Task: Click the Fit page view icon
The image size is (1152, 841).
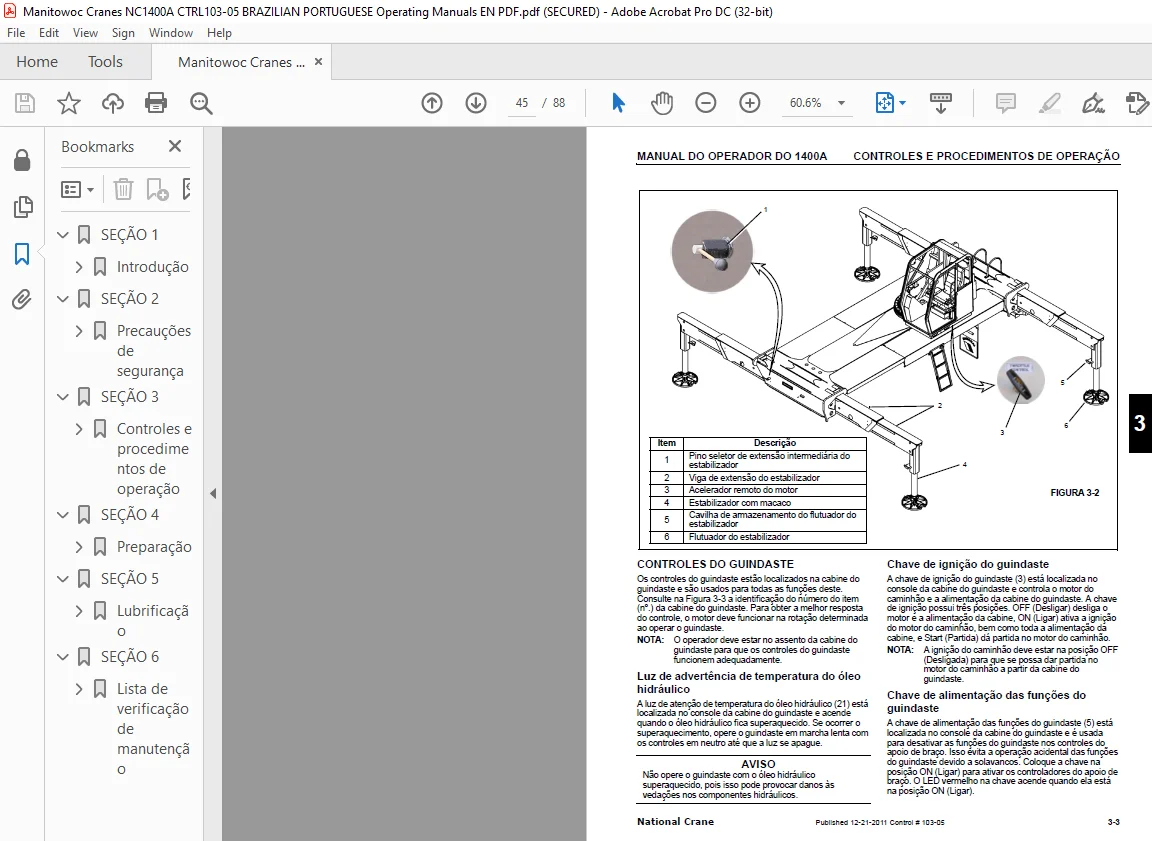Action: (x=885, y=103)
